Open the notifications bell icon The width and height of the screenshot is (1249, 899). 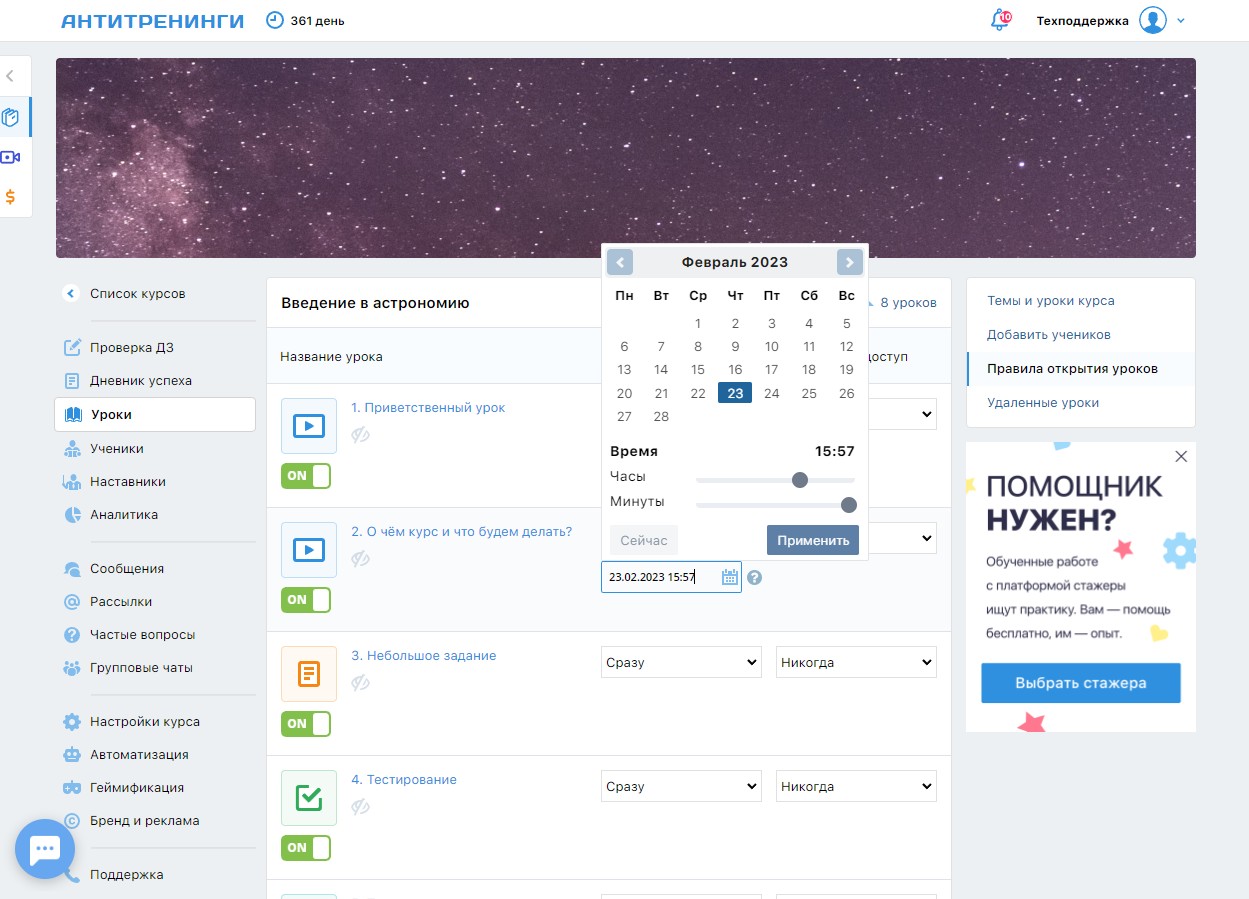coord(999,20)
